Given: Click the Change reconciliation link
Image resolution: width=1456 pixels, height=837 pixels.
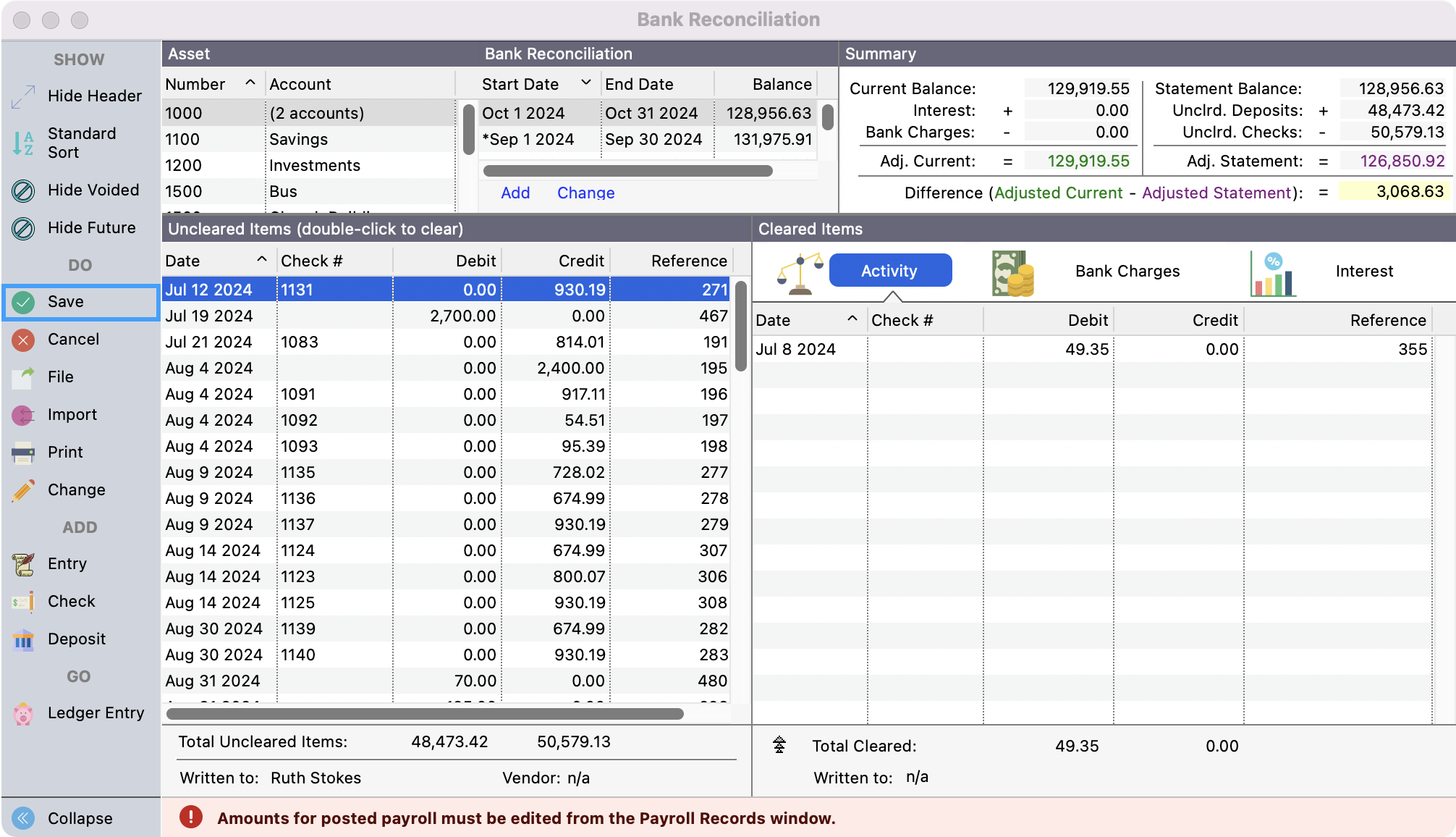Looking at the screenshot, I should point(585,193).
